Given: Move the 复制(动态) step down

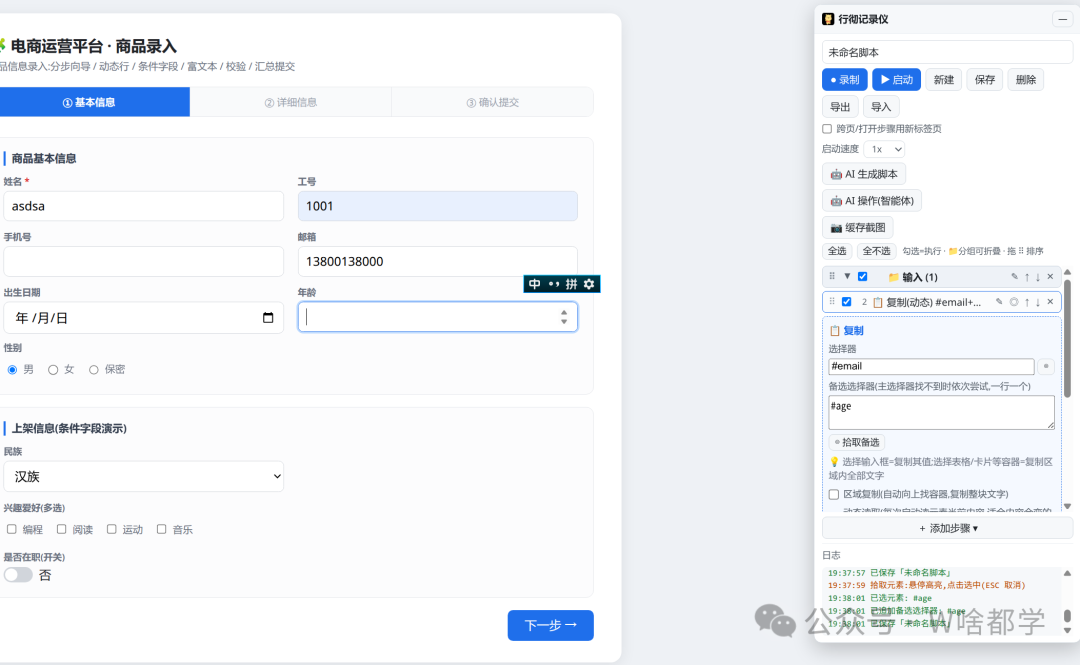Looking at the screenshot, I should [1038, 302].
